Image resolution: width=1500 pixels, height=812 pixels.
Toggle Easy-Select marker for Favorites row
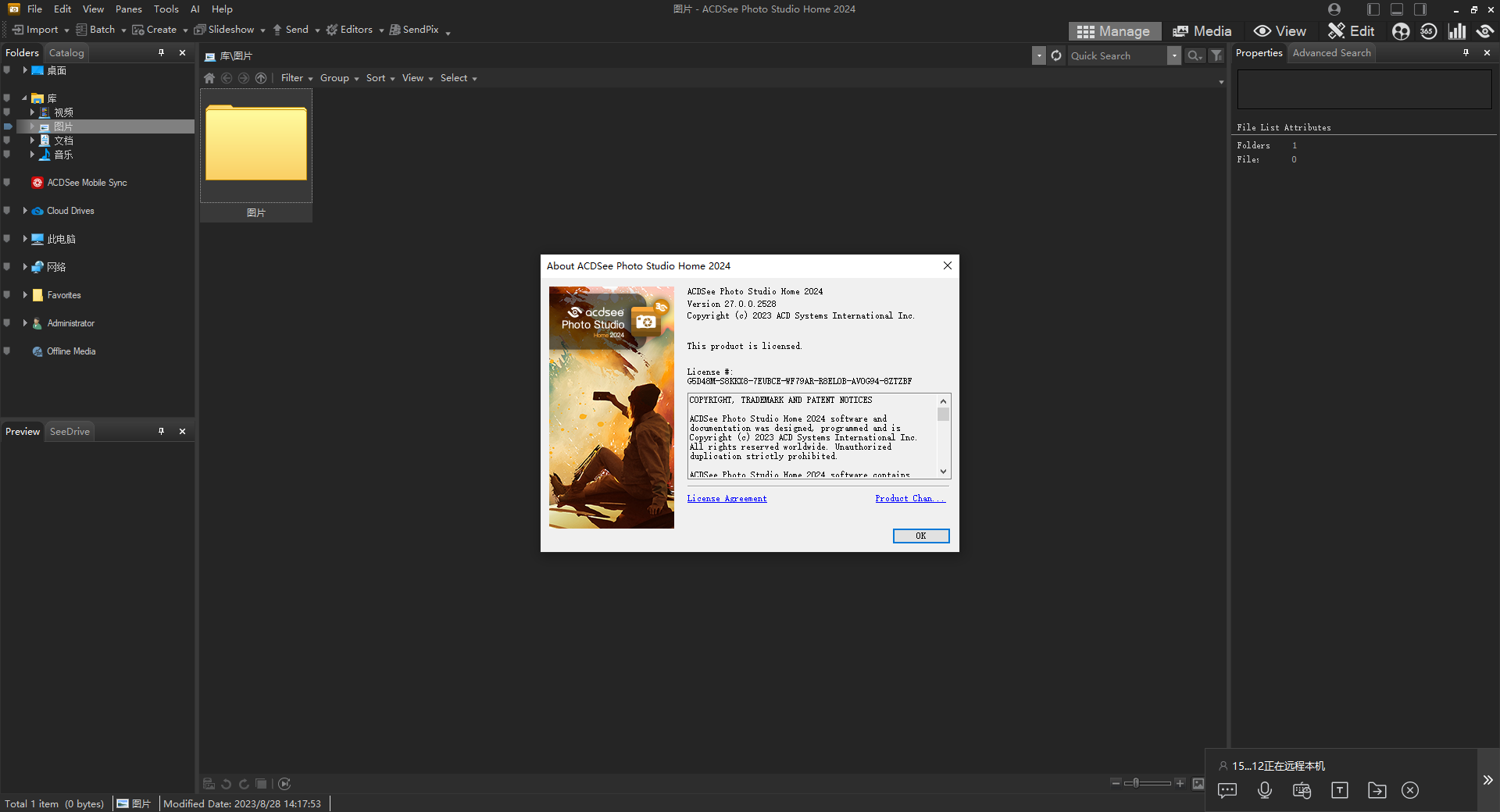7,295
